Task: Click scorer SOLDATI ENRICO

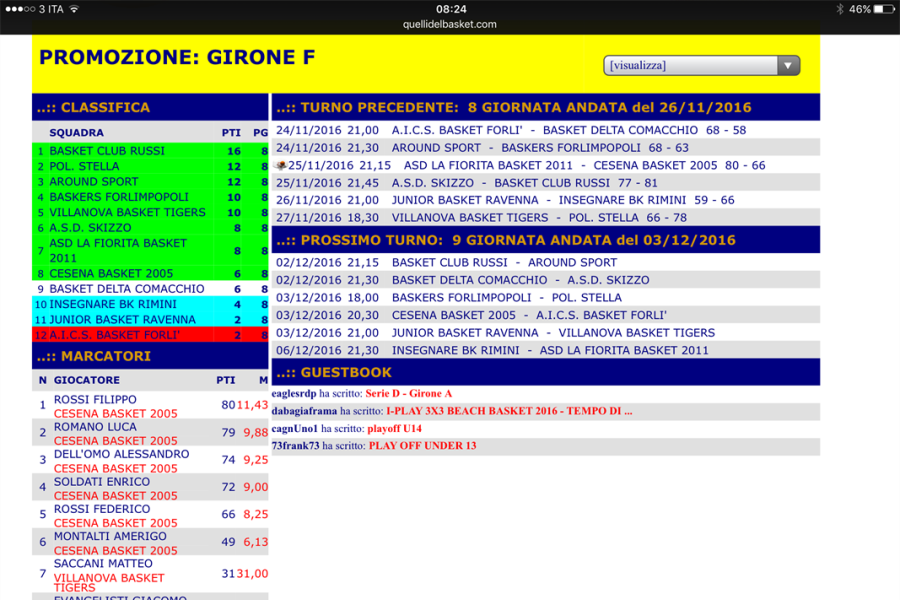Action: pos(102,481)
